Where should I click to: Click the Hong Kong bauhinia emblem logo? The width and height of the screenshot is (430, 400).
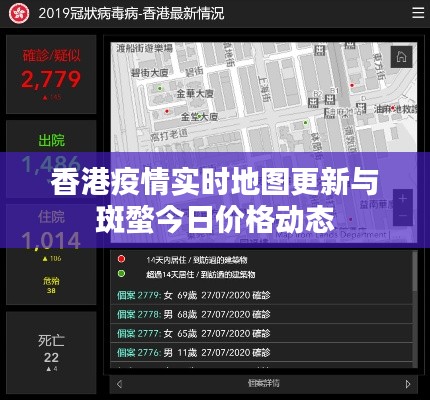click(x=19, y=13)
